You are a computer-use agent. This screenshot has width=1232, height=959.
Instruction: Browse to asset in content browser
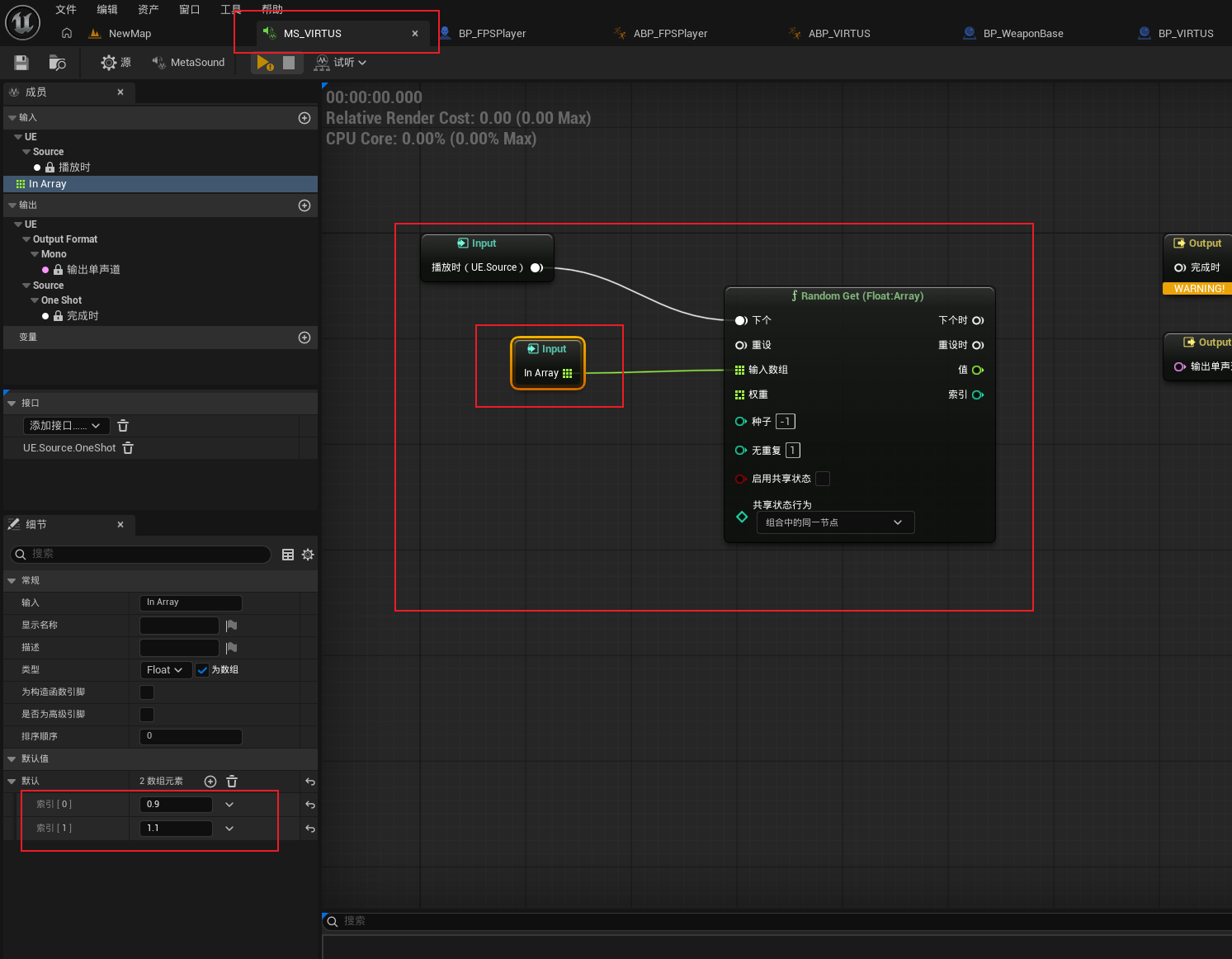pyautogui.click(x=58, y=63)
